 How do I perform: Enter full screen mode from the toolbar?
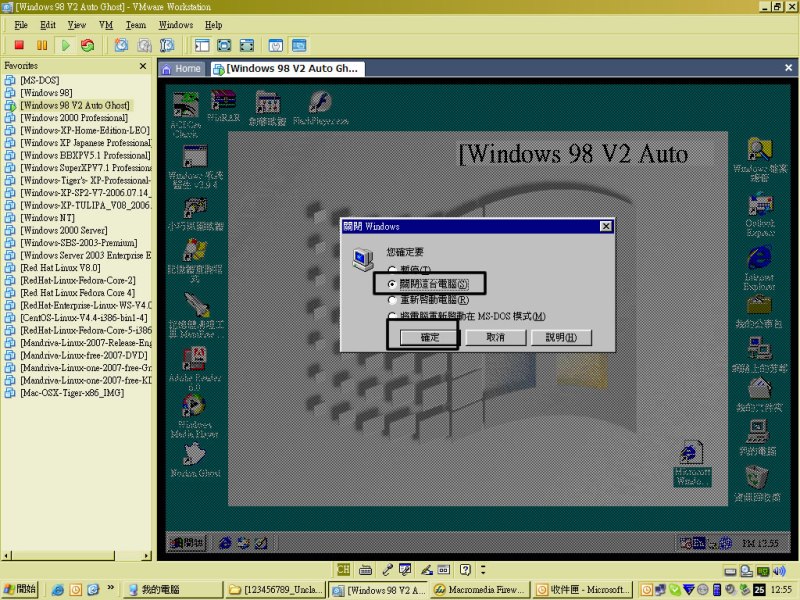pyautogui.click(x=246, y=45)
